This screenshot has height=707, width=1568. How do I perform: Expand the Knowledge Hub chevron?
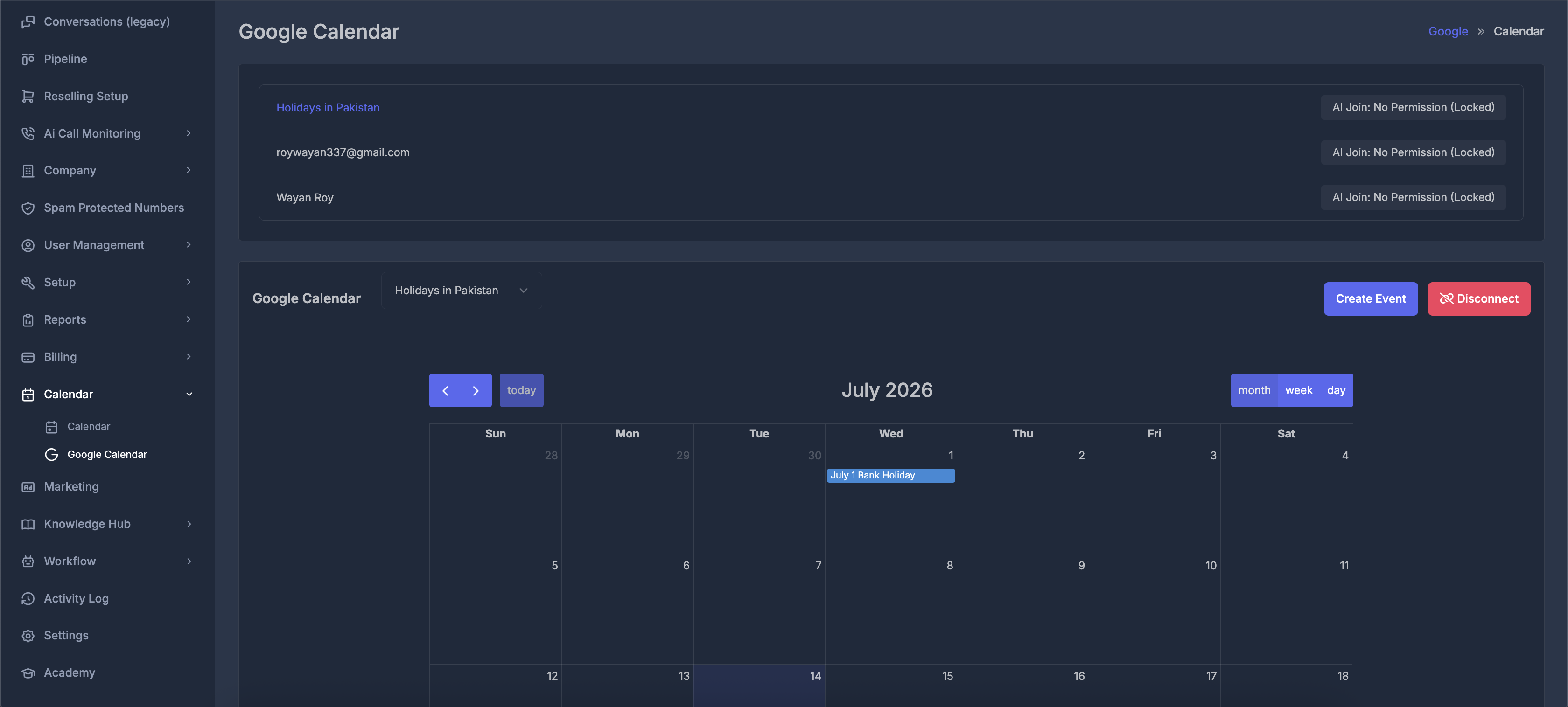coord(189,524)
